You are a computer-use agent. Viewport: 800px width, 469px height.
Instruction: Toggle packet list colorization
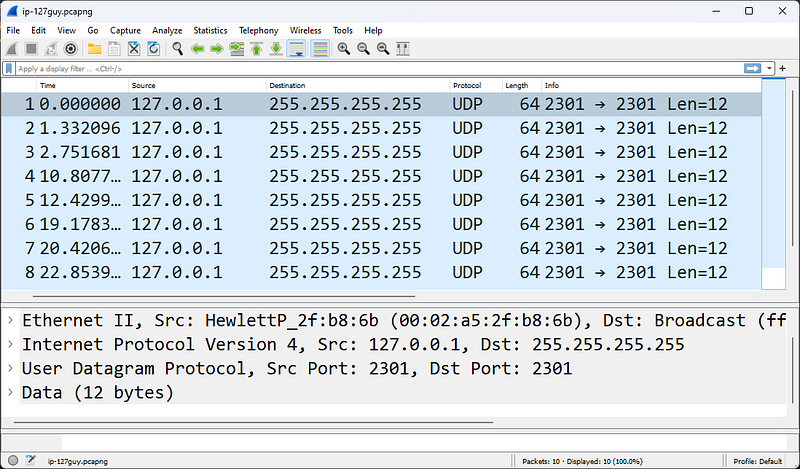click(320, 49)
